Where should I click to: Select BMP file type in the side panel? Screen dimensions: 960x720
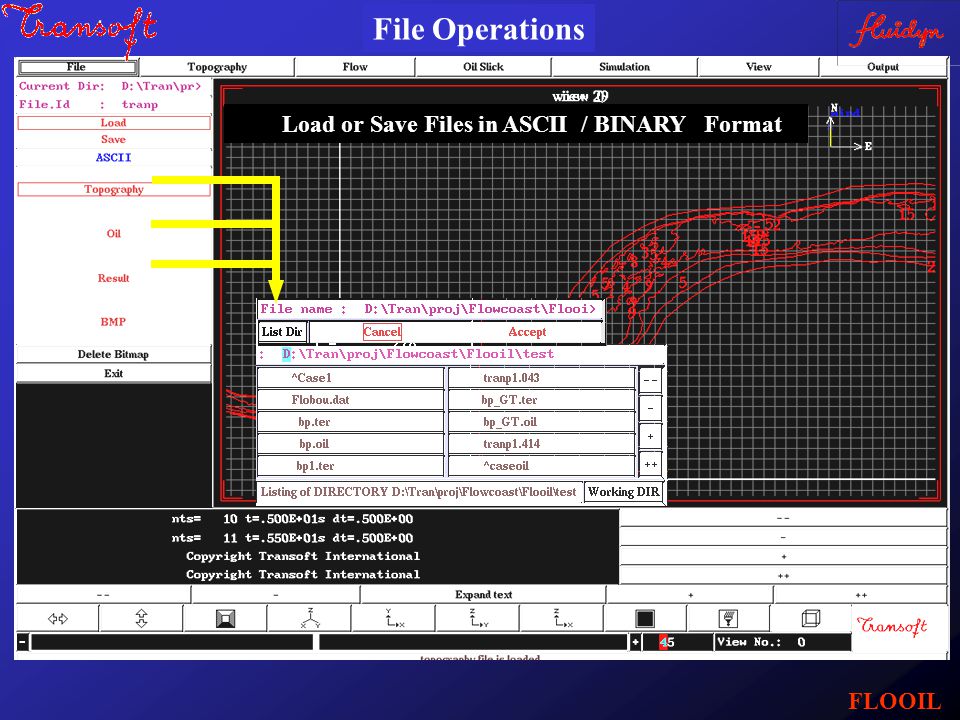114,322
